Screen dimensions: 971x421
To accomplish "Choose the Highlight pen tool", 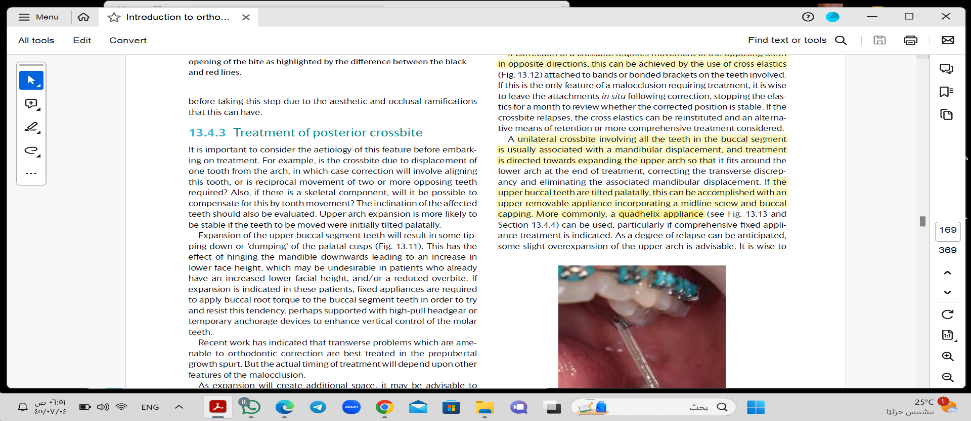I will (x=31, y=128).
